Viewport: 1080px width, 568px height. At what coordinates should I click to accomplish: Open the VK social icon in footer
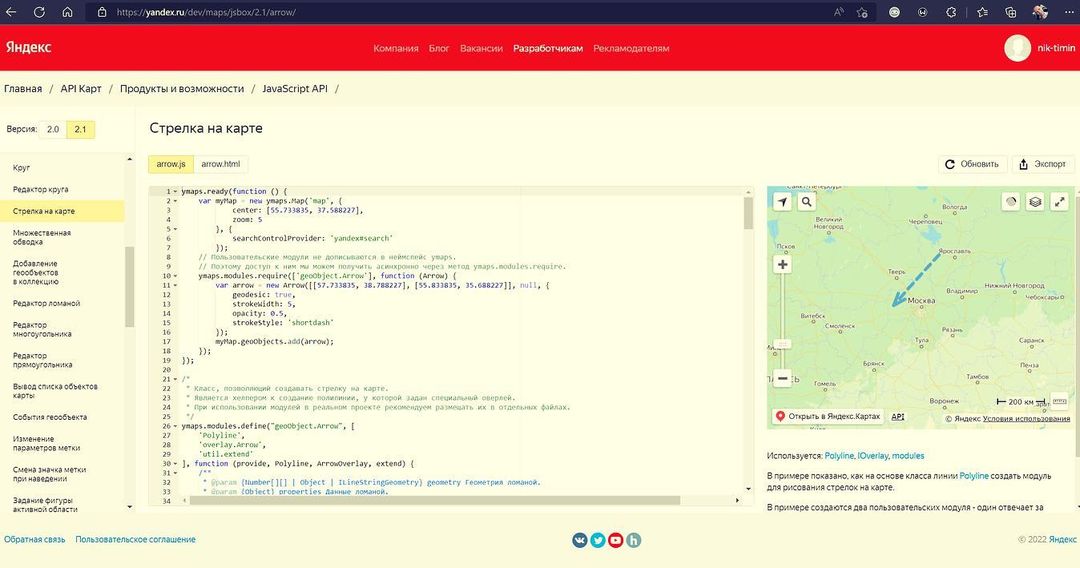(x=580, y=540)
